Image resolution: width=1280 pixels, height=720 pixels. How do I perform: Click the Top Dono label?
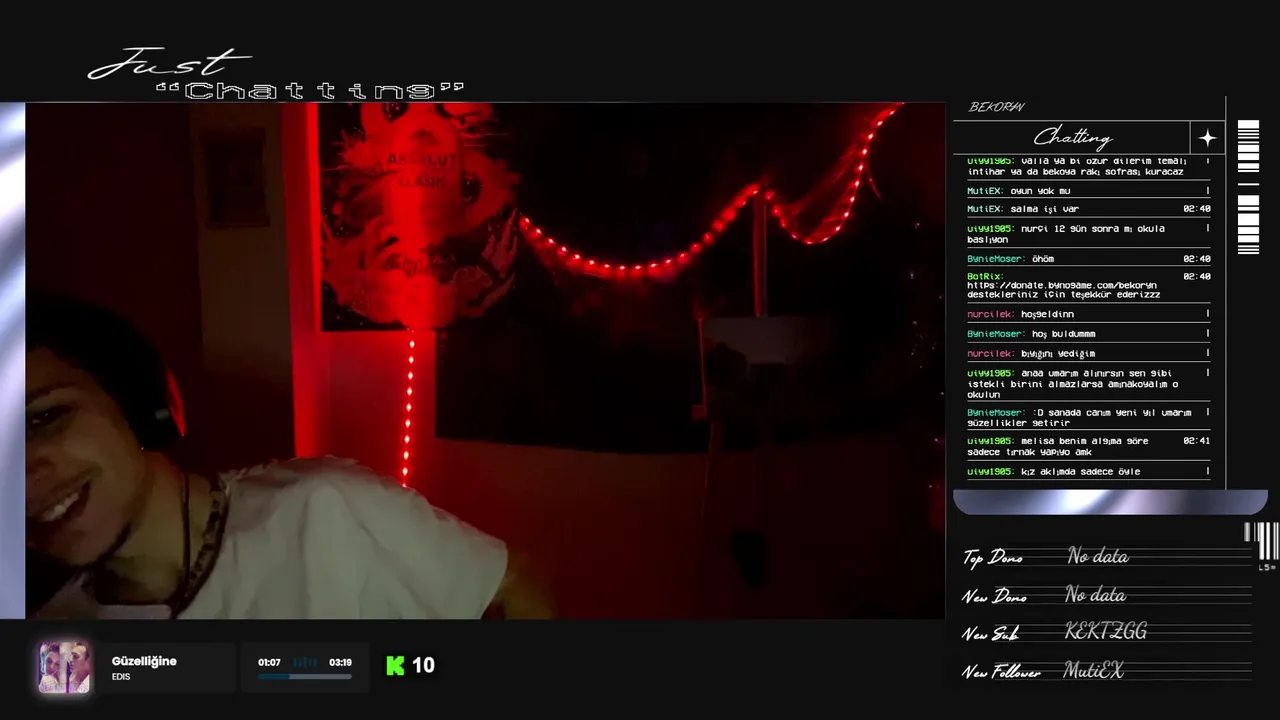tap(993, 558)
